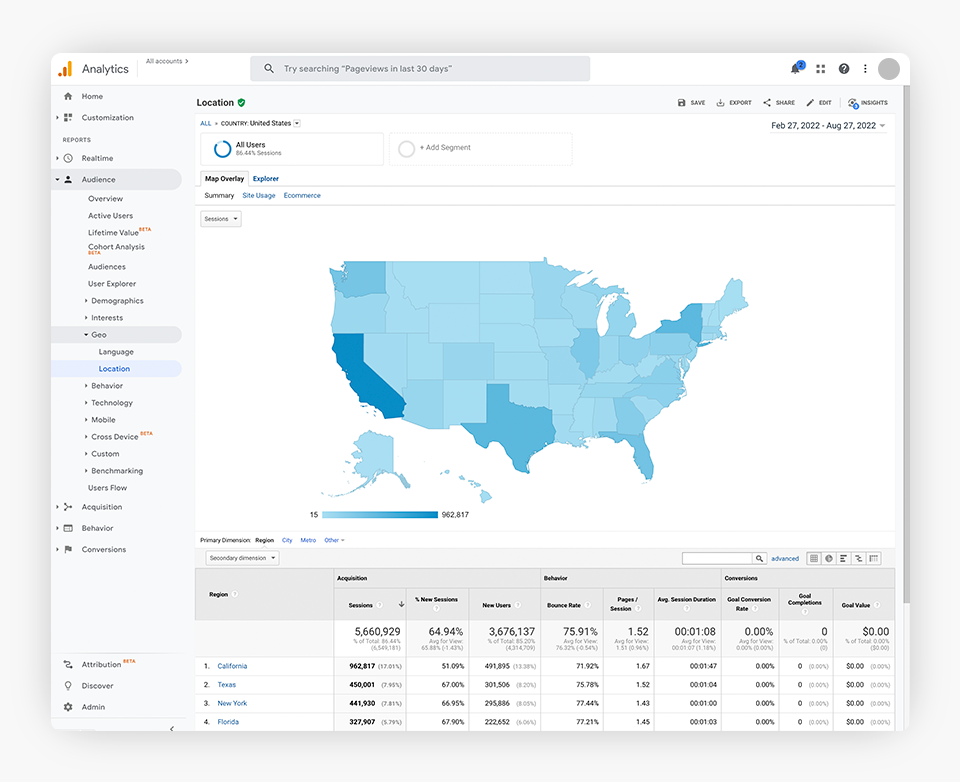960x782 pixels.
Task: Open Insights panel
Action: [x=867, y=103]
